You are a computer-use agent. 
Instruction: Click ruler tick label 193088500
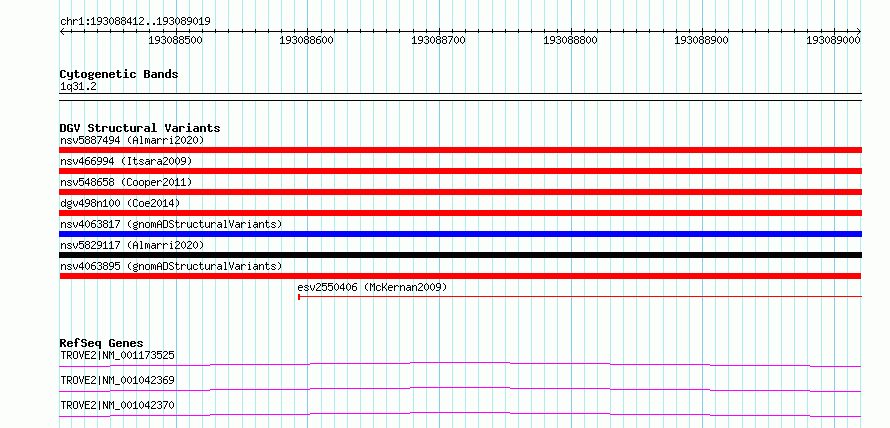pos(175,40)
